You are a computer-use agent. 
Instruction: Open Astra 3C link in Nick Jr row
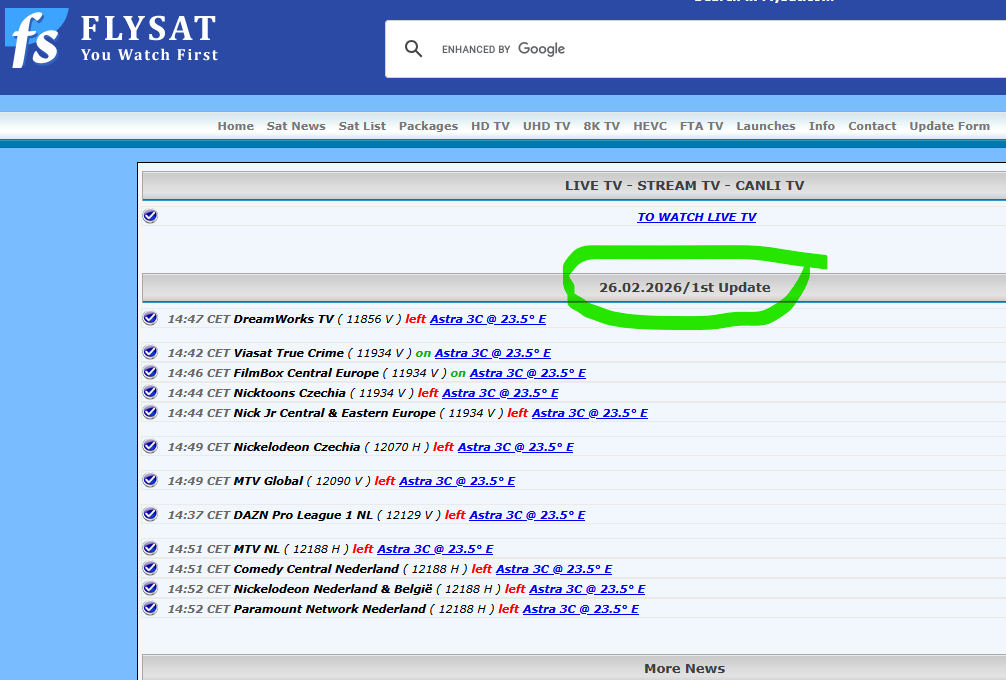[590, 412]
